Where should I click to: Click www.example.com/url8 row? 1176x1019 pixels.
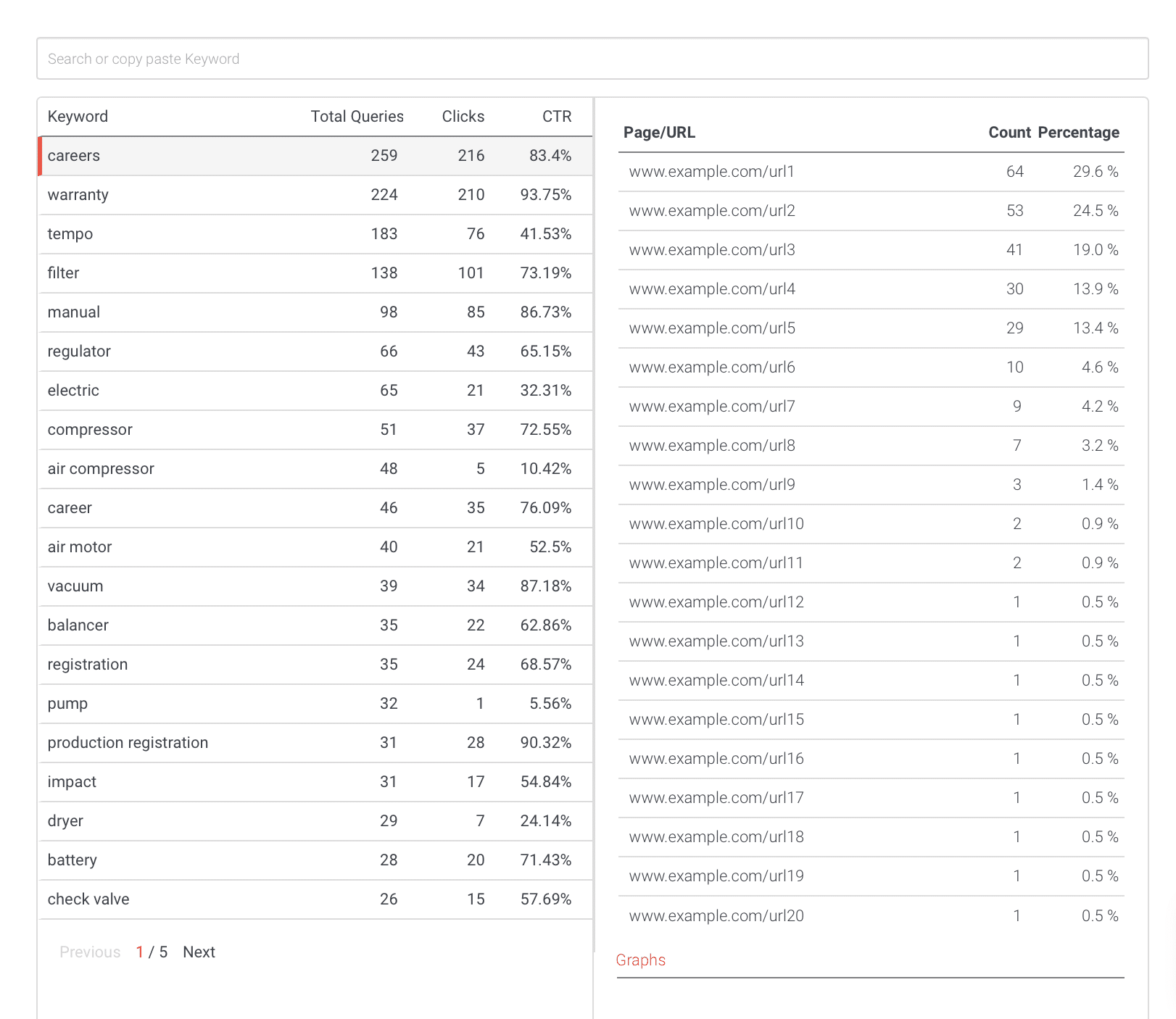(x=871, y=446)
